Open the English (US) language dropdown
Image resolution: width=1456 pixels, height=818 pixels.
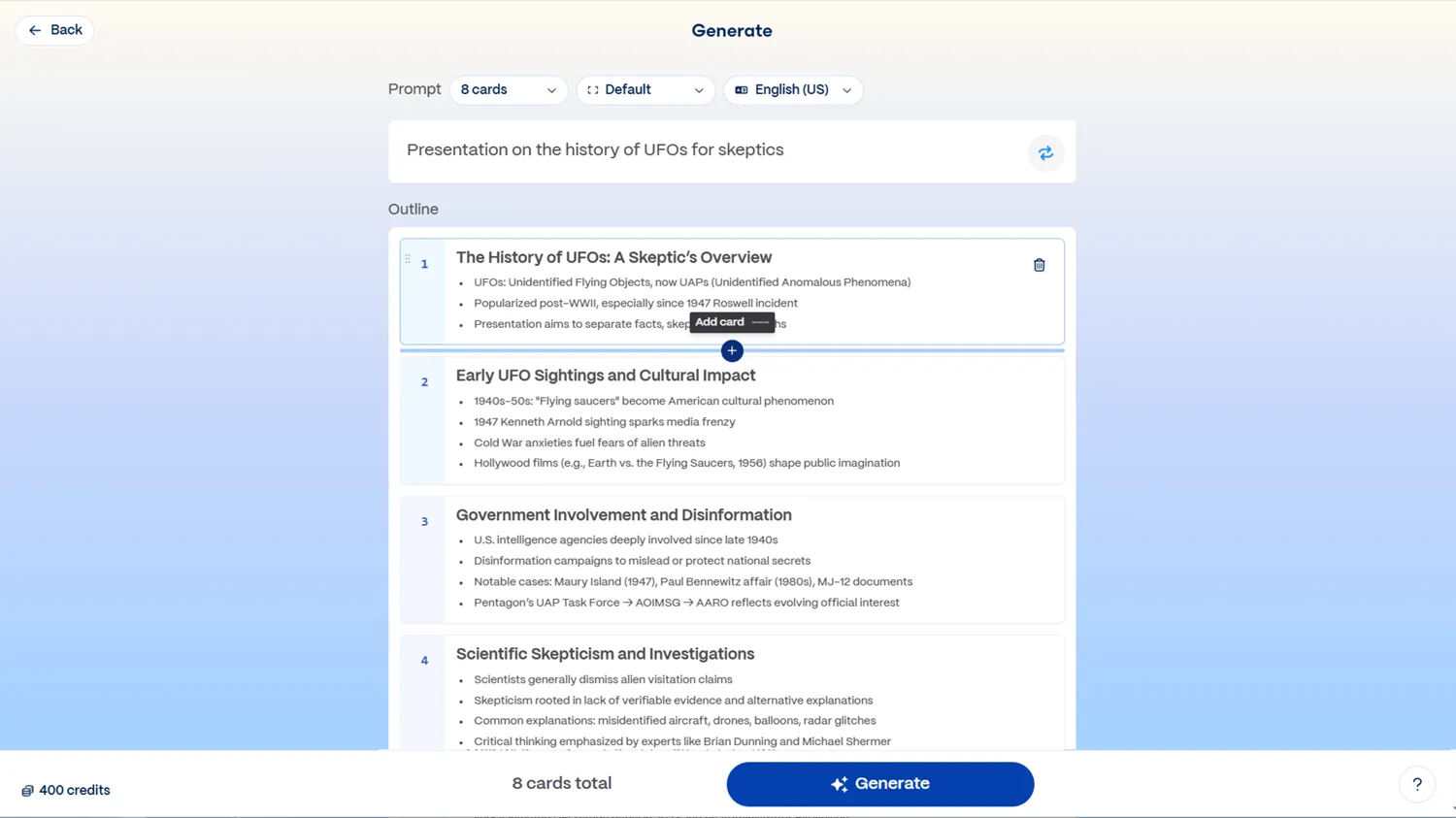[793, 89]
